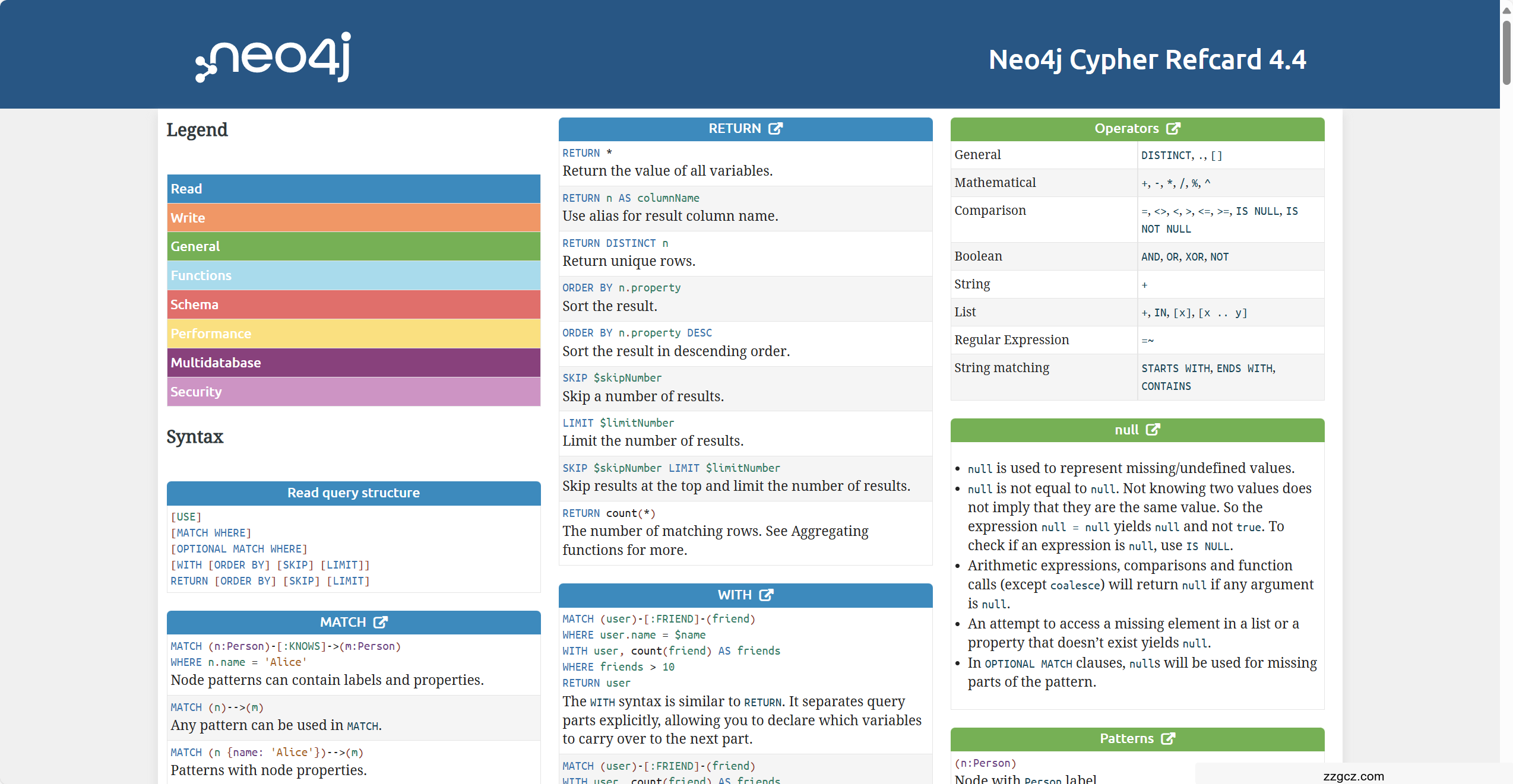Open the external link icon next to Operators
Screen dimensions: 1513x784
(x=1173, y=129)
